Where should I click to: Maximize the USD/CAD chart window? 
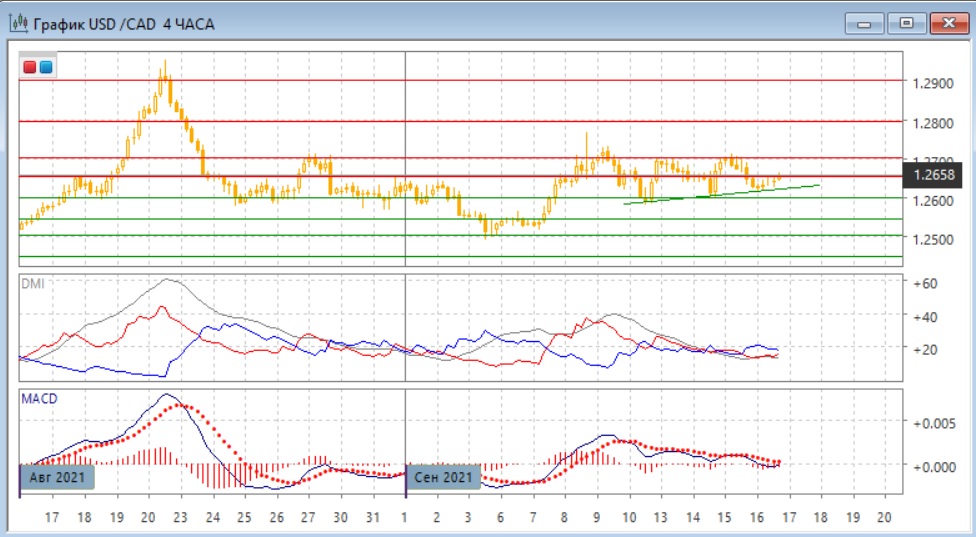[906, 22]
